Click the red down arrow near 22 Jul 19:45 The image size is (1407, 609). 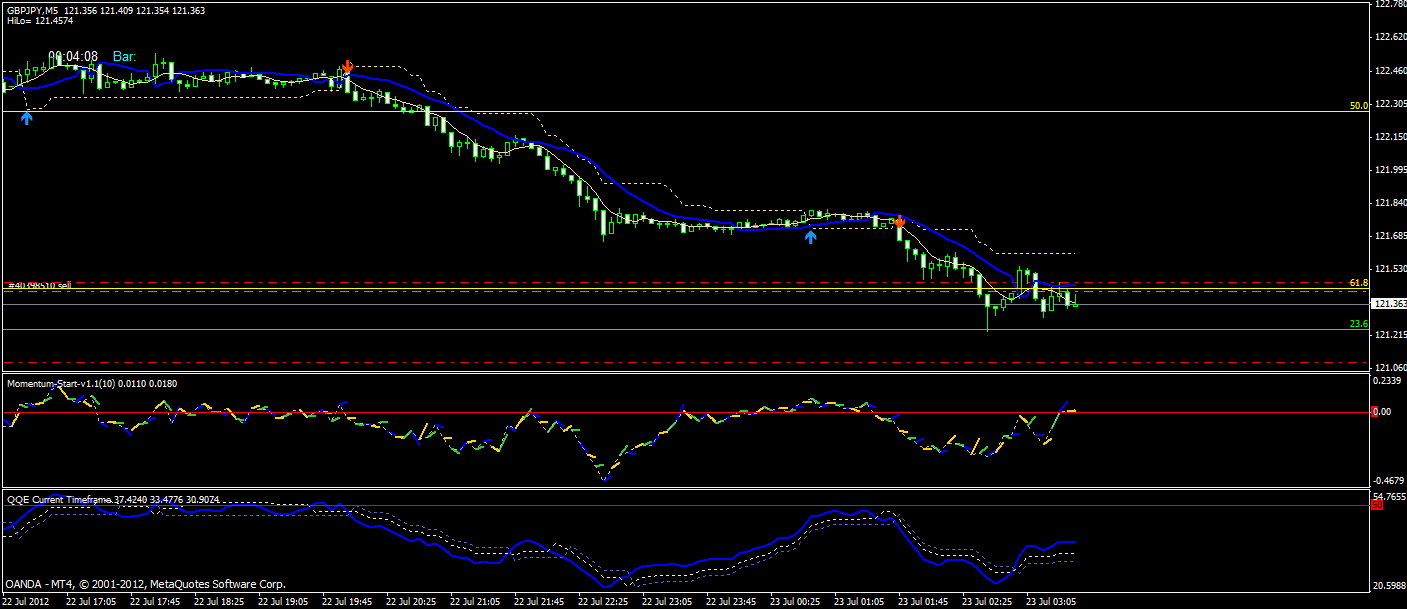click(x=347, y=67)
